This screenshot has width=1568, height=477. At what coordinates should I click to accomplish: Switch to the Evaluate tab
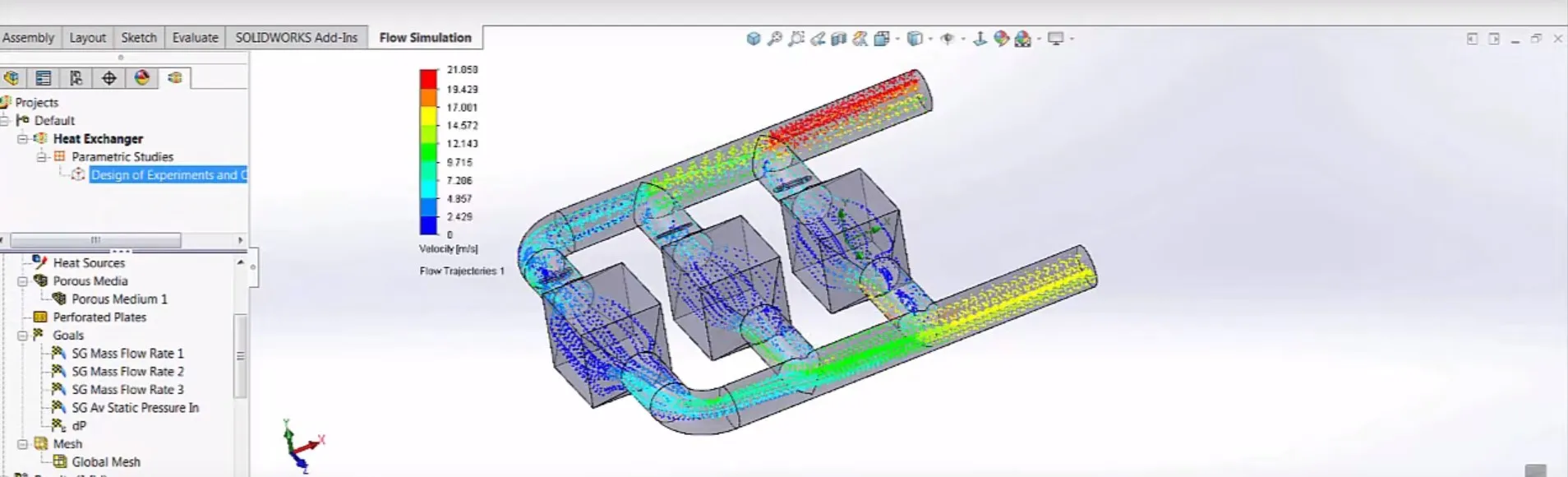[195, 38]
